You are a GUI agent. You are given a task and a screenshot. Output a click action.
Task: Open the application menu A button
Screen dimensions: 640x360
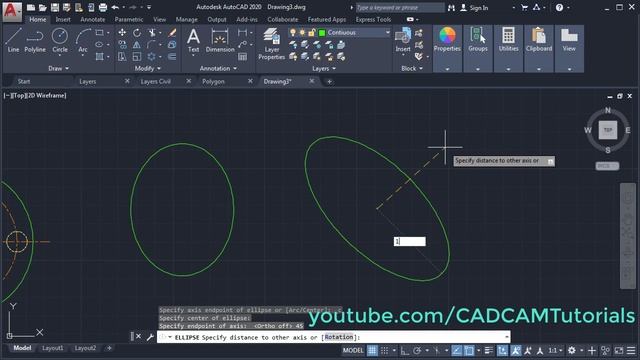[12, 11]
